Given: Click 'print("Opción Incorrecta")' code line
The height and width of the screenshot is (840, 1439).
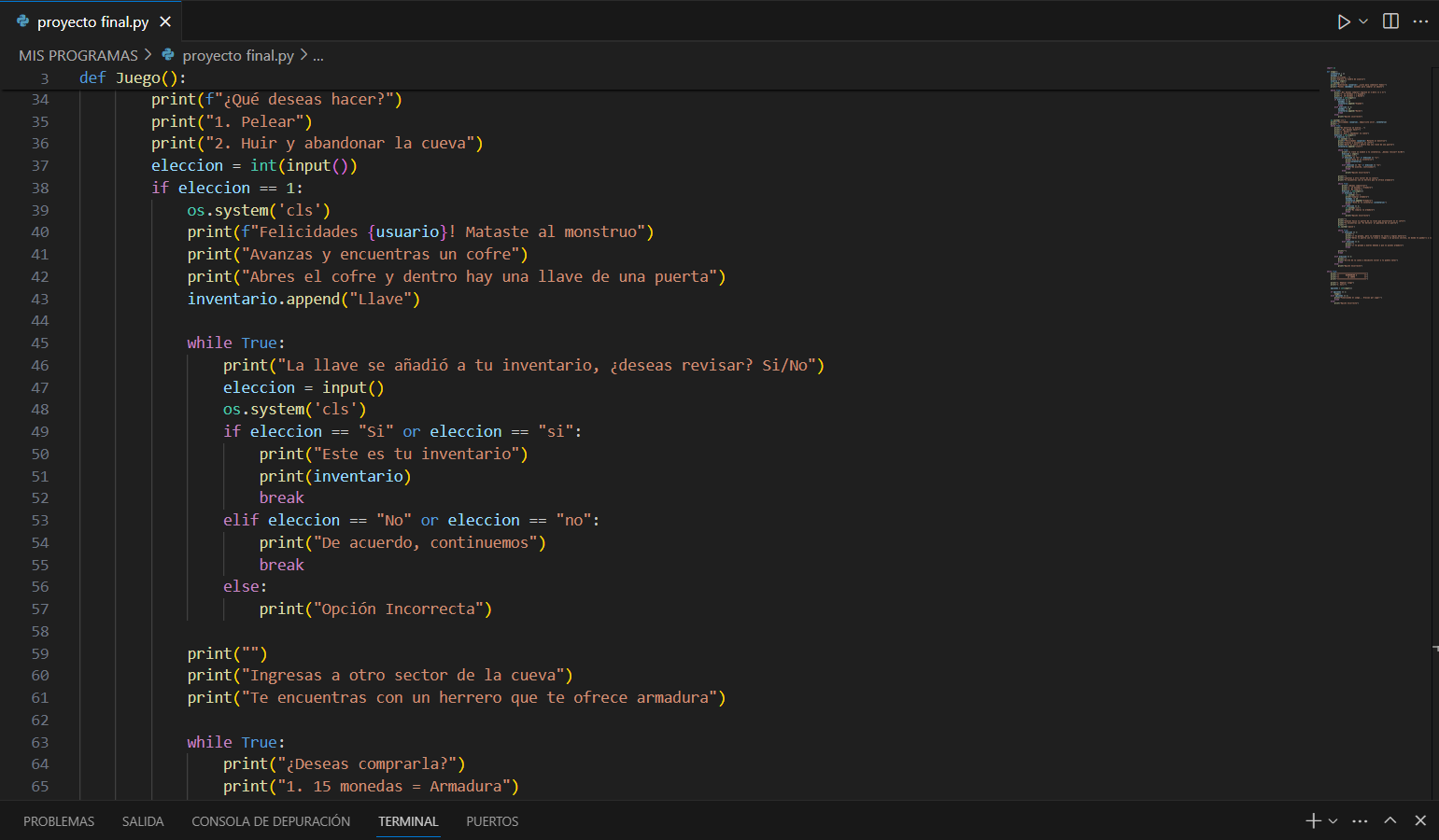Looking at the screenshot, I should (375, 609).
